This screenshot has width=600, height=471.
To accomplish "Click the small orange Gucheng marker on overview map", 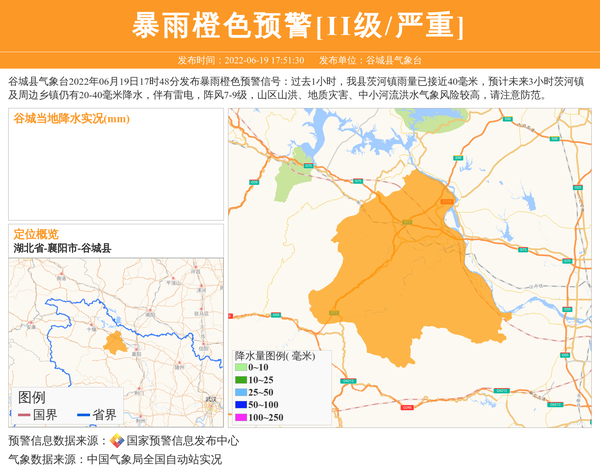I will coord(116,342).
